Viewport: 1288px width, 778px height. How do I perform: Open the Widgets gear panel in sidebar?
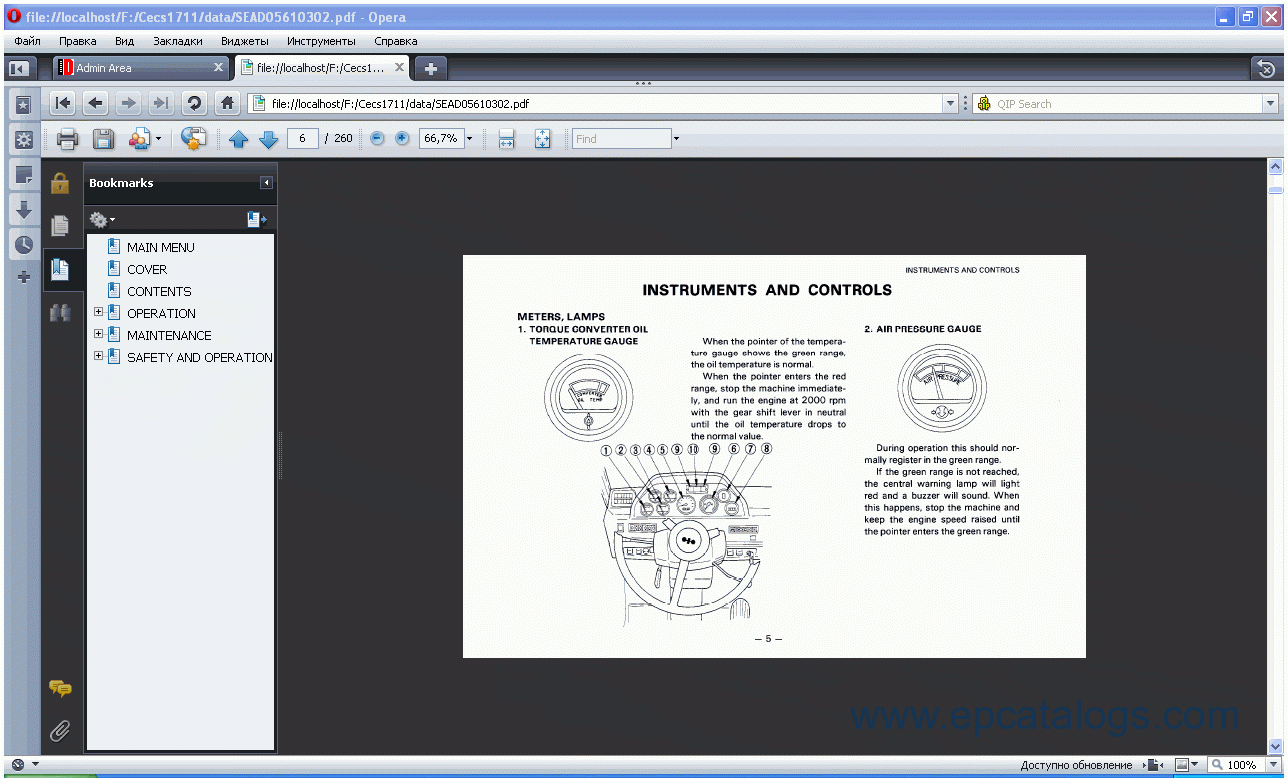[24, 139]
